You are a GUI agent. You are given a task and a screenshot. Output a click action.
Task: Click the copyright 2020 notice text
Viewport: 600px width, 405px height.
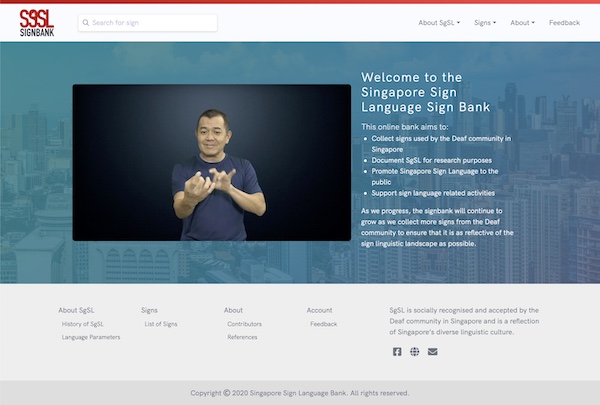(x=300, y=393)
